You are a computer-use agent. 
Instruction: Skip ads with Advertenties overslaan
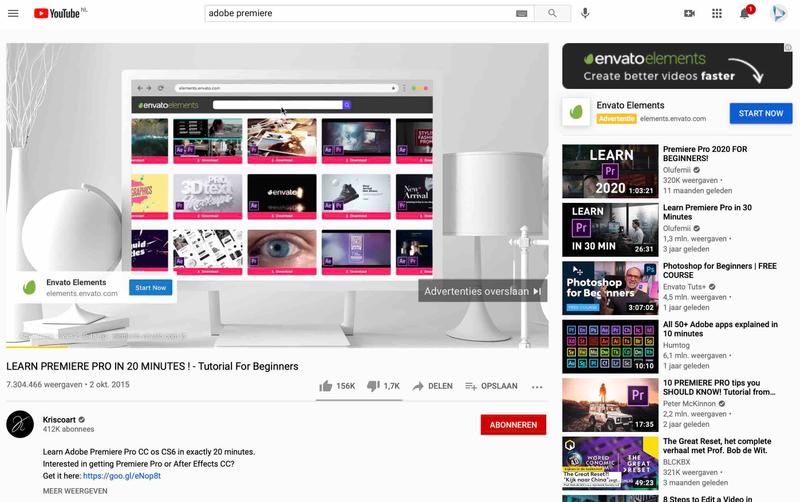tap(482, 291)
